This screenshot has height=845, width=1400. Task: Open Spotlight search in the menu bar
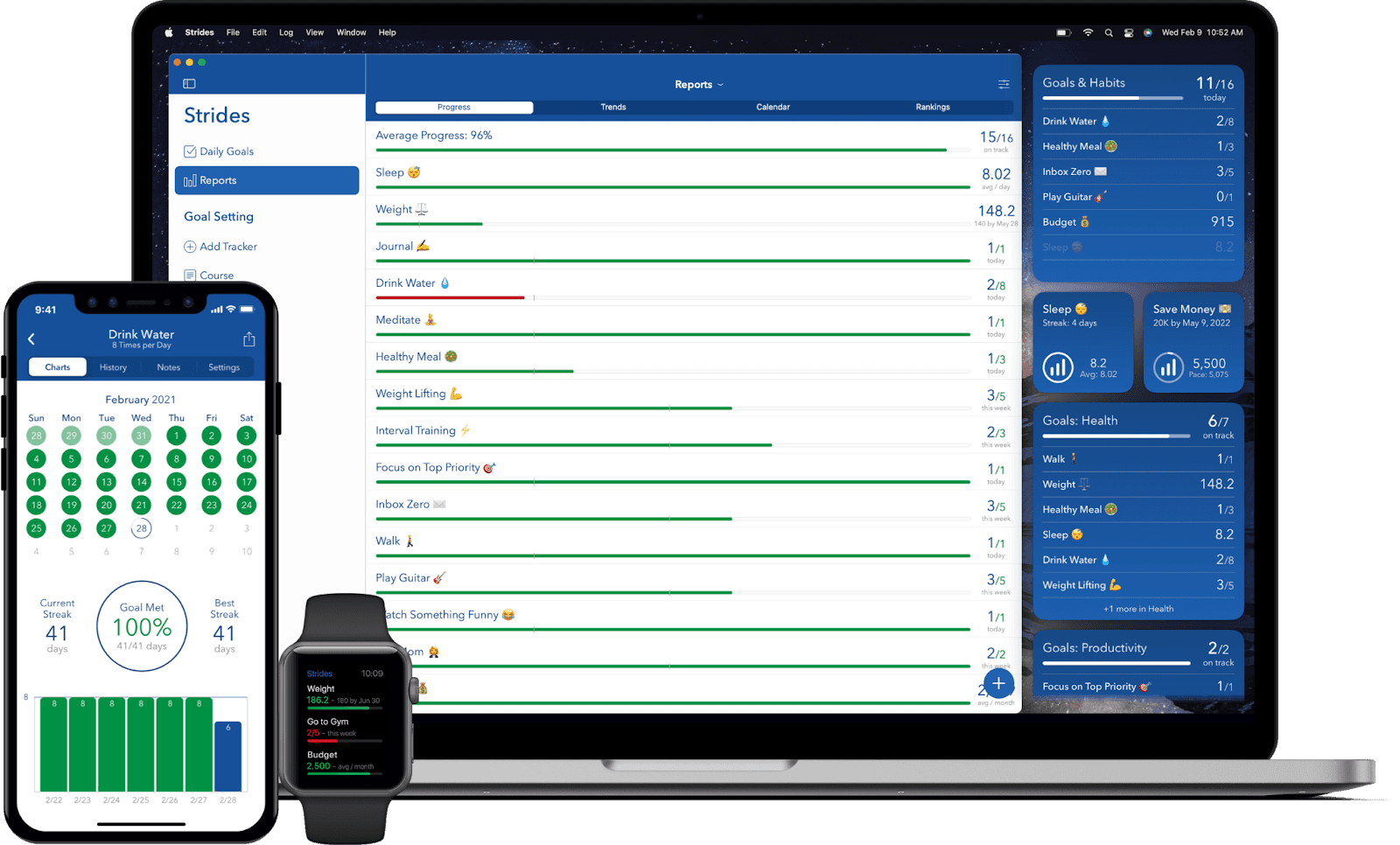(x=1109, y=32)
